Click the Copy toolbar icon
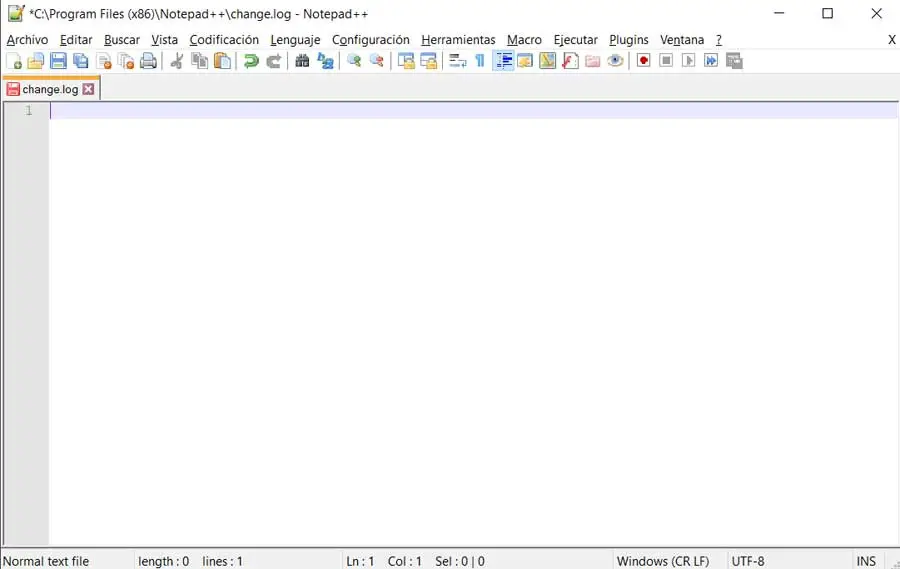This screenshot has height=569, width=900. [x=199, y=61]
